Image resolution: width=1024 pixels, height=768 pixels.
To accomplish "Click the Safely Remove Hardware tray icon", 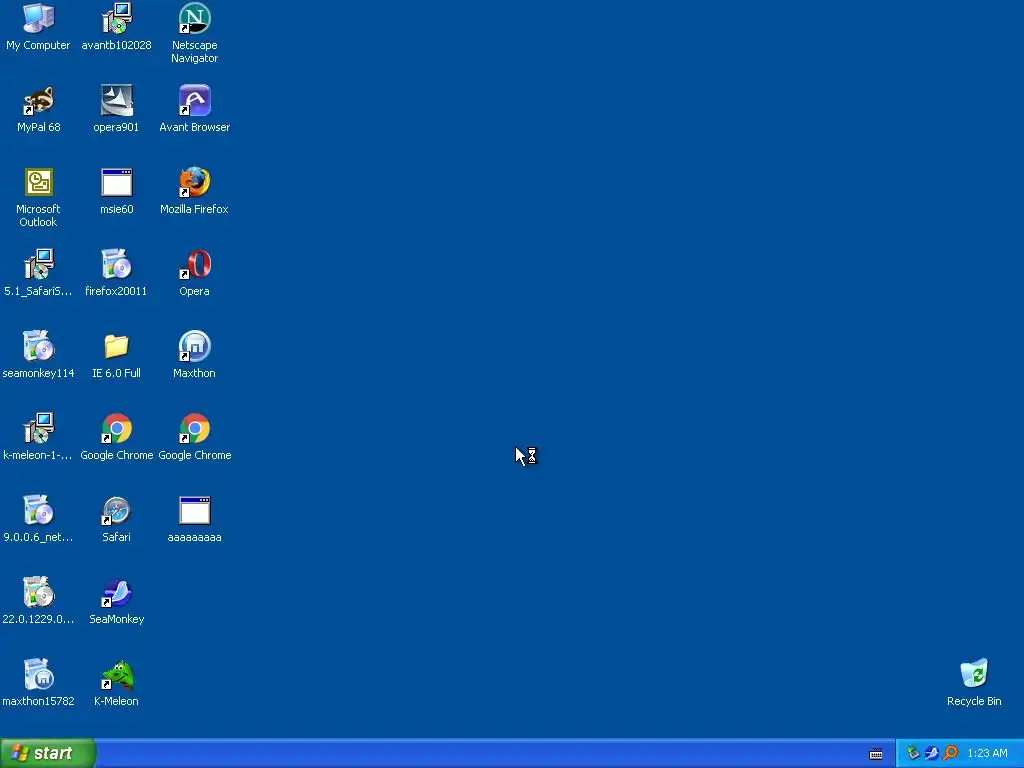I will (912, 753).
